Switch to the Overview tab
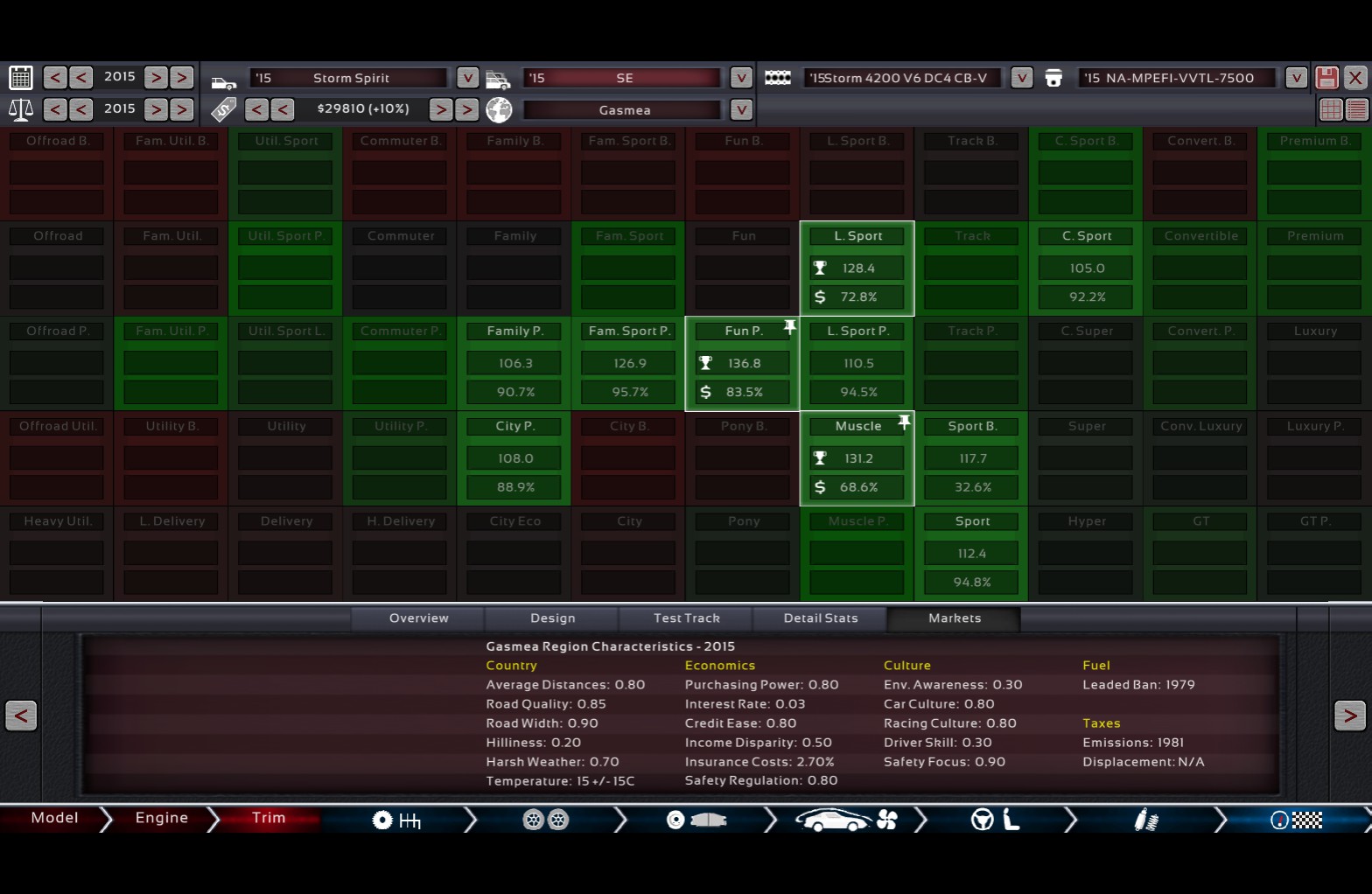 (x=418, y=618)
